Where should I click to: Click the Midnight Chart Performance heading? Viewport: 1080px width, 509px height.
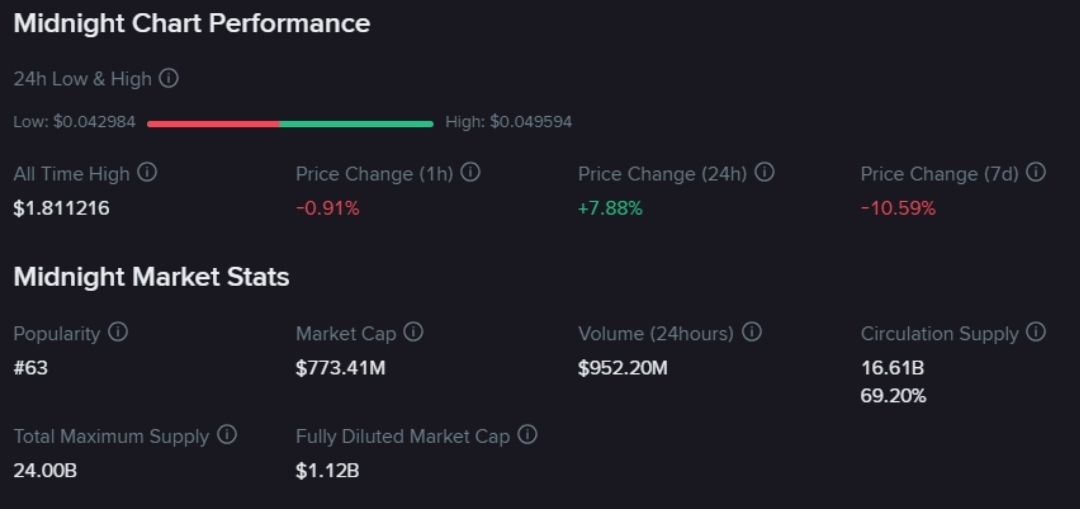coord(191,23)
